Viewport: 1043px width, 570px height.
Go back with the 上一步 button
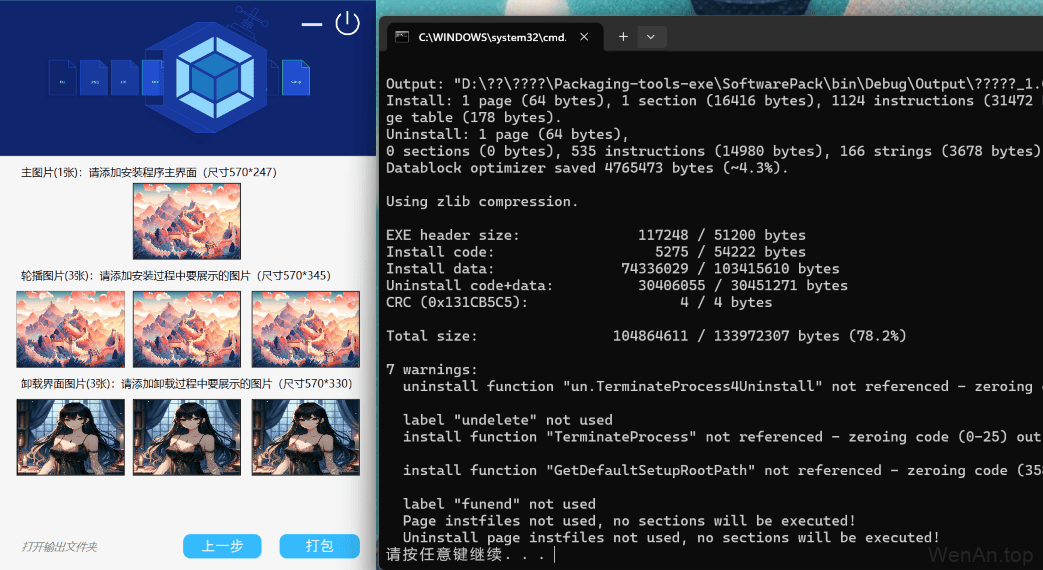(x=222, y=546)
